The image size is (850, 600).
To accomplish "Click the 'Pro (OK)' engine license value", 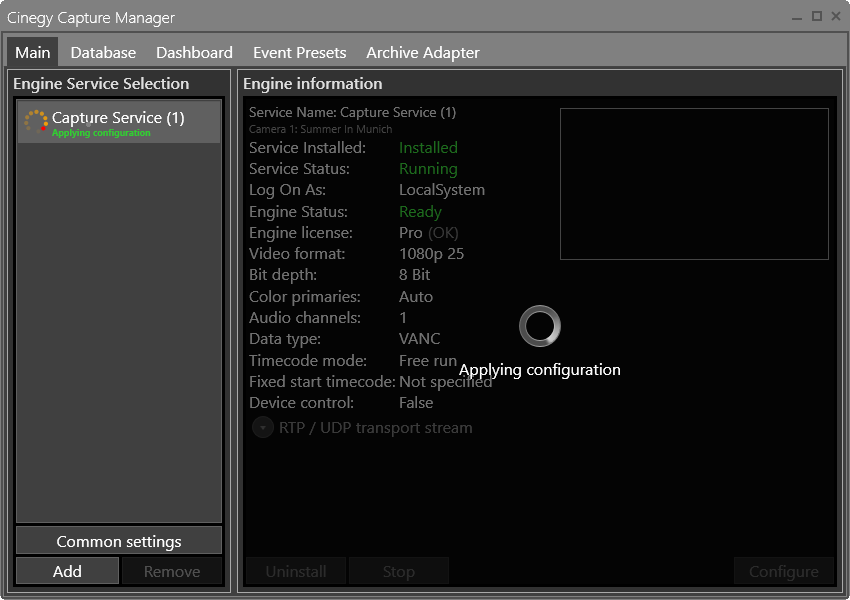I will click(x=429, y=233).
